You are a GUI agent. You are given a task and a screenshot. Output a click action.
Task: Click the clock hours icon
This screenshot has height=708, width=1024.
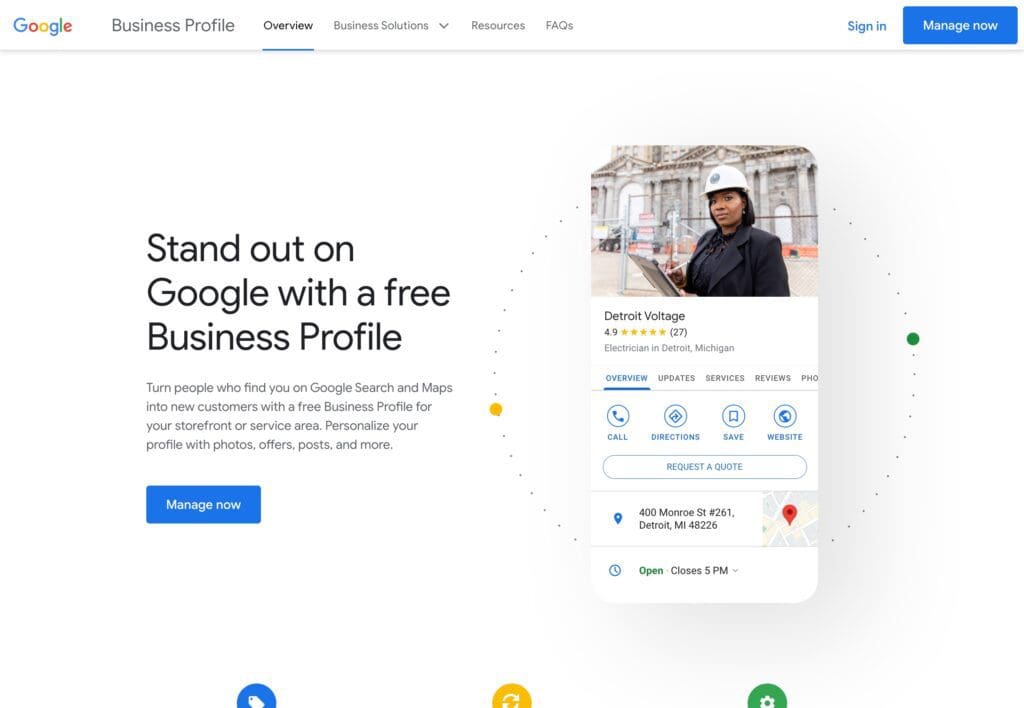615,570
